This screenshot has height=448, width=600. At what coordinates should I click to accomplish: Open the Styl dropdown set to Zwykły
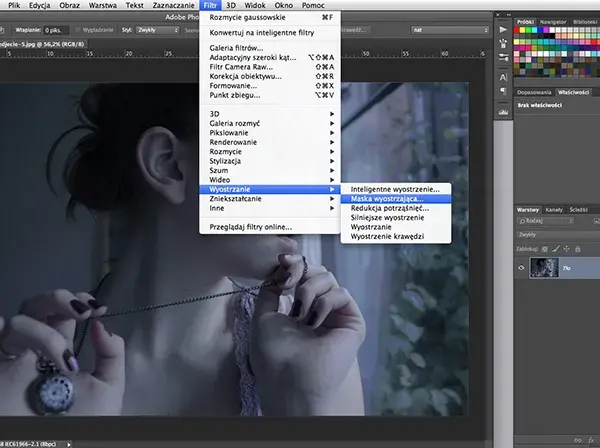(x=158, y=30)
